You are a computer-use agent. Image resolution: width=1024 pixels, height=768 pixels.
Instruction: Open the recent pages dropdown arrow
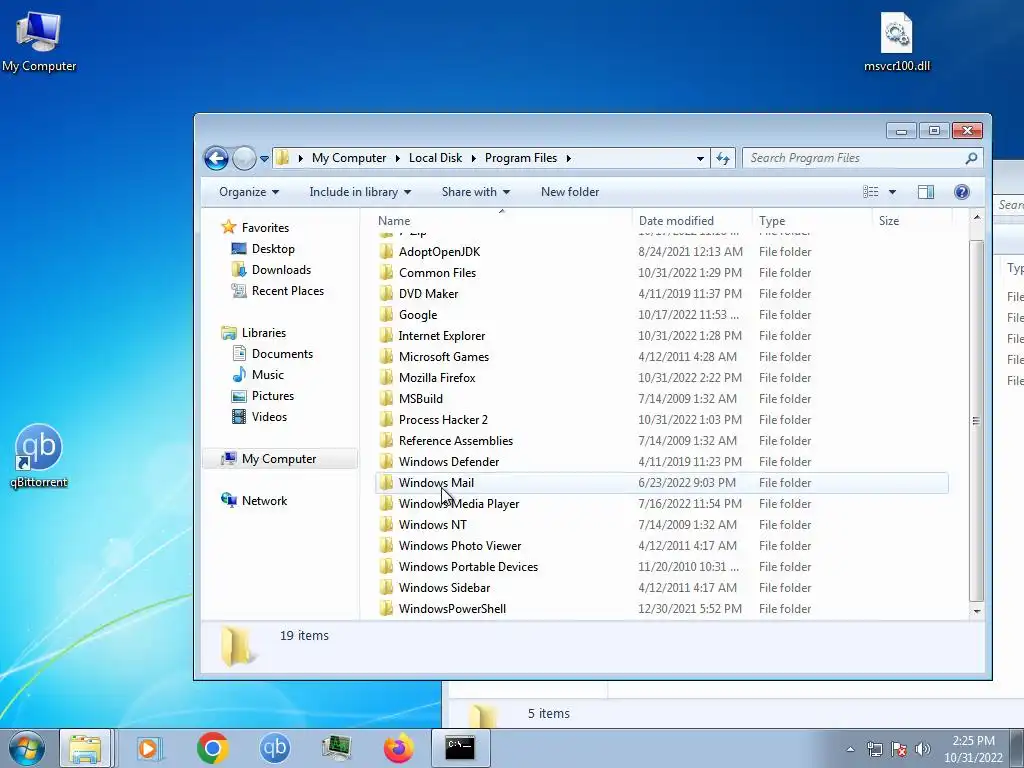click(264, 159)
